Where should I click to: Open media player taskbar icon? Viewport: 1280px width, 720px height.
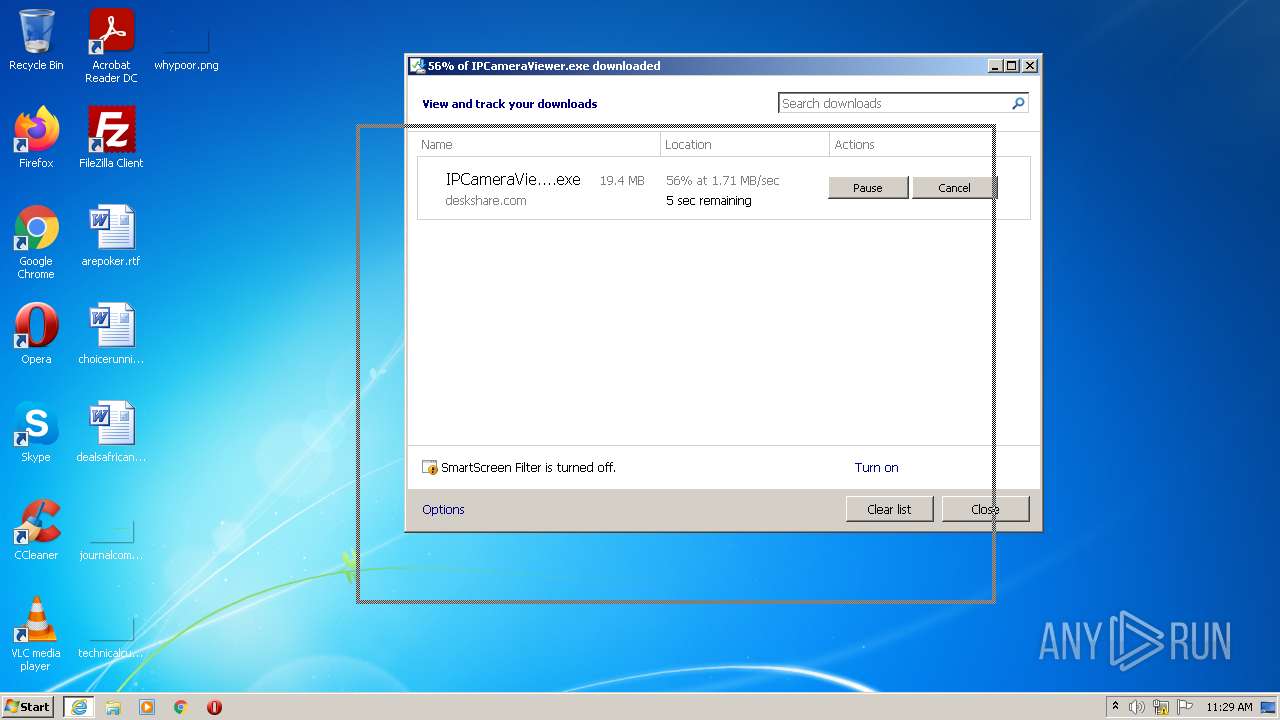[147, 707]
